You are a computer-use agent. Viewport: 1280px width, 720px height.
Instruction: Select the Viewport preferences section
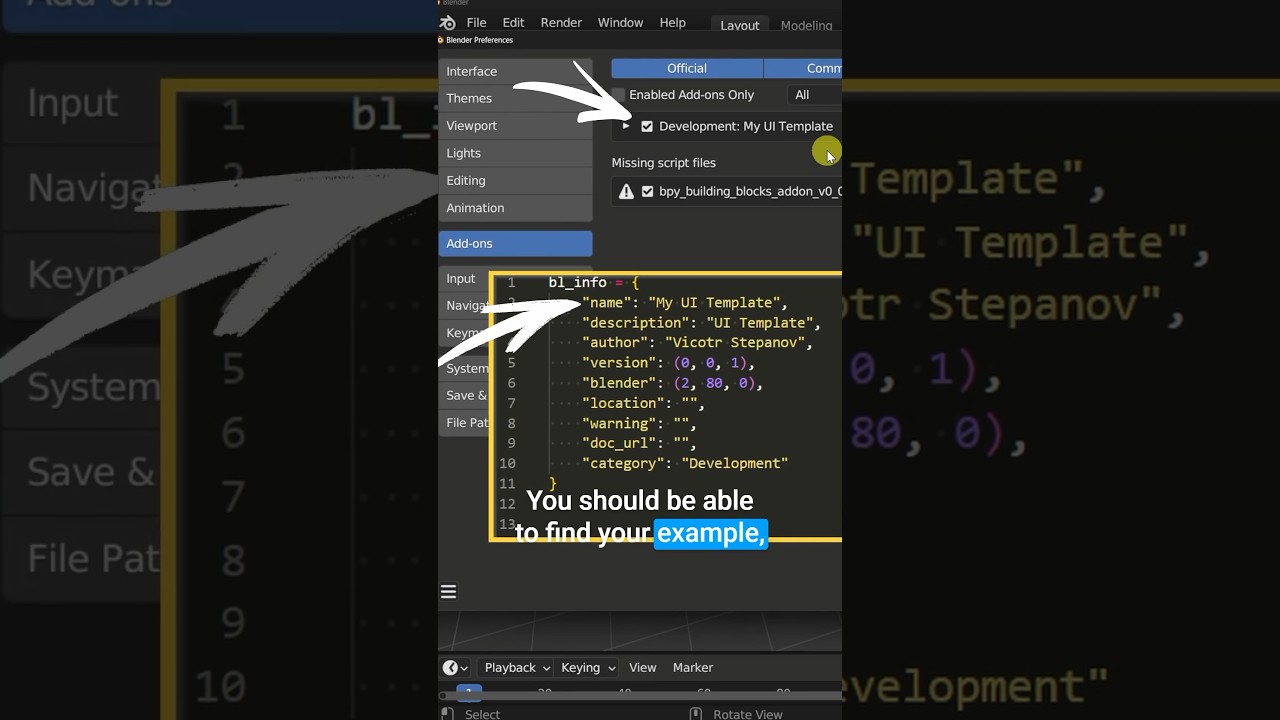515,126
